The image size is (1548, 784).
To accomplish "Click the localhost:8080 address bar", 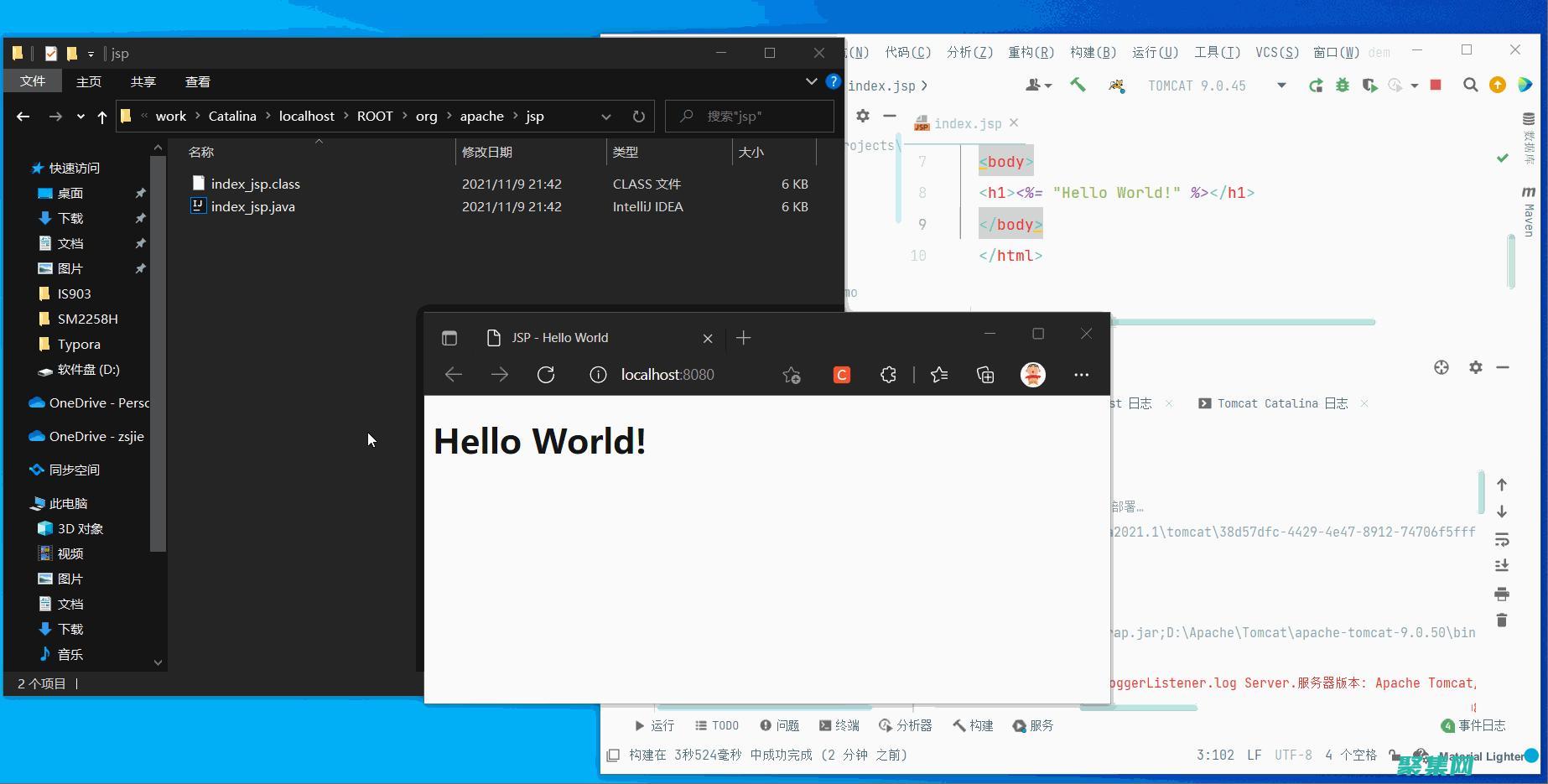I will (x=668, y=375).
